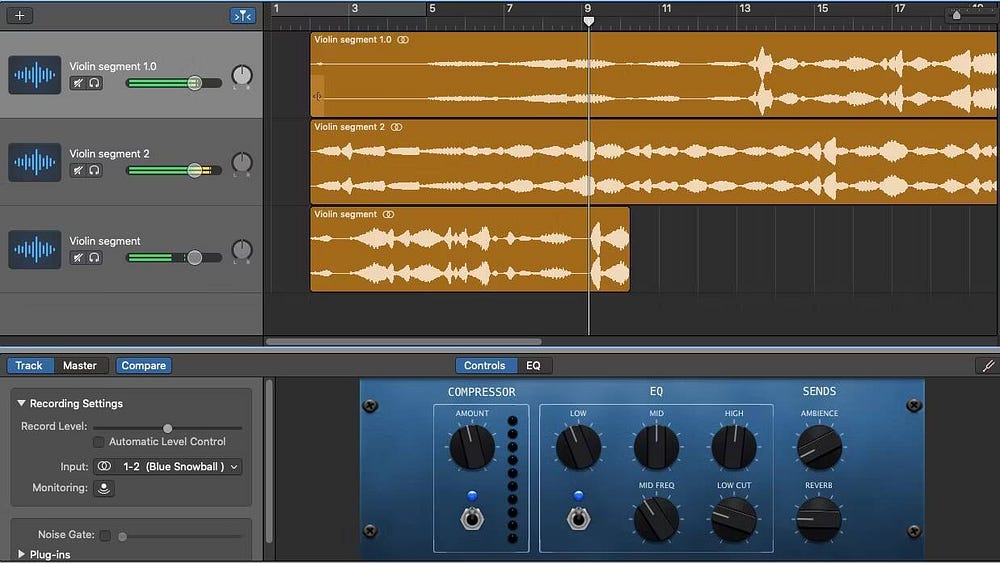Click the add new track plus icon
Viewport: 1000px width, 563px height.
[19, 15]
